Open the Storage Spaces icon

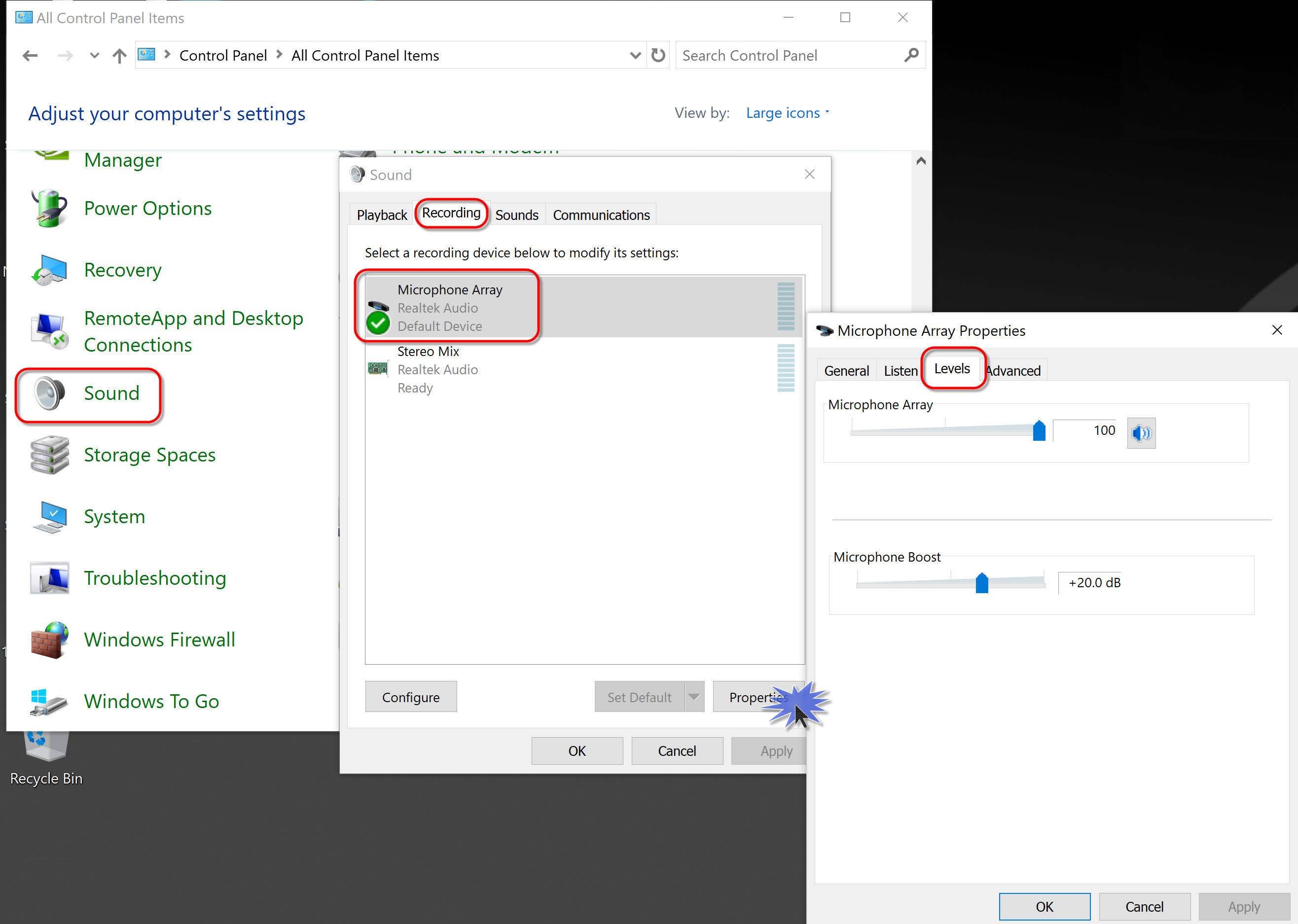(49, 455)
